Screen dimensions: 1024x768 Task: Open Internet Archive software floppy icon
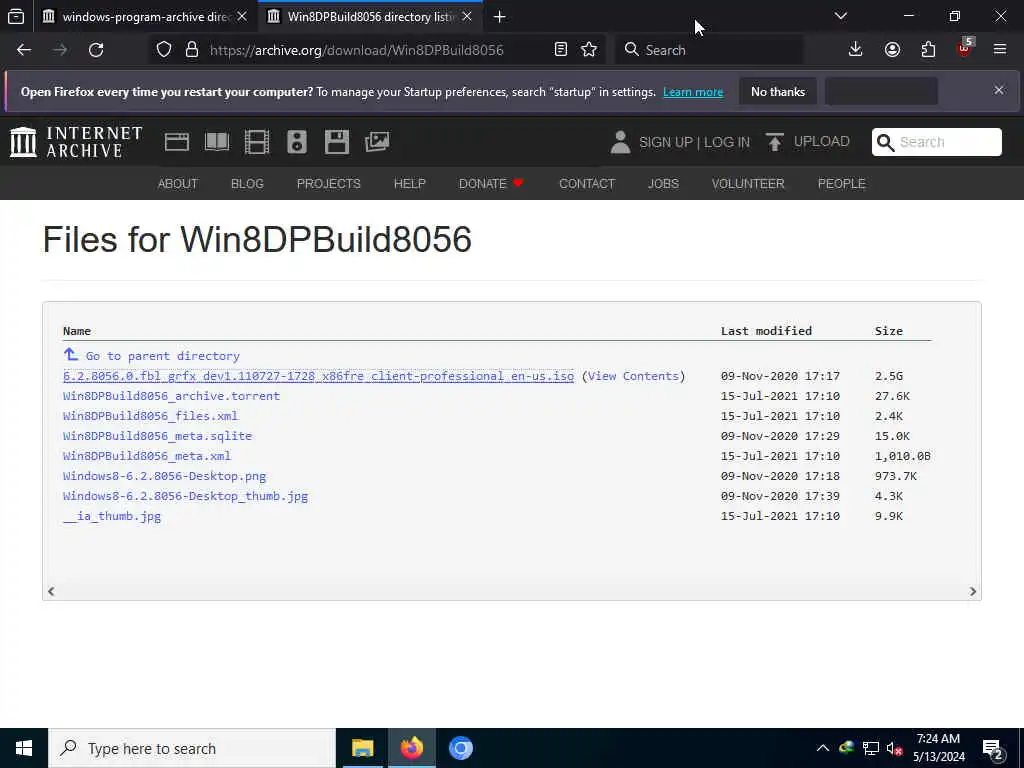tap(337, 142)
